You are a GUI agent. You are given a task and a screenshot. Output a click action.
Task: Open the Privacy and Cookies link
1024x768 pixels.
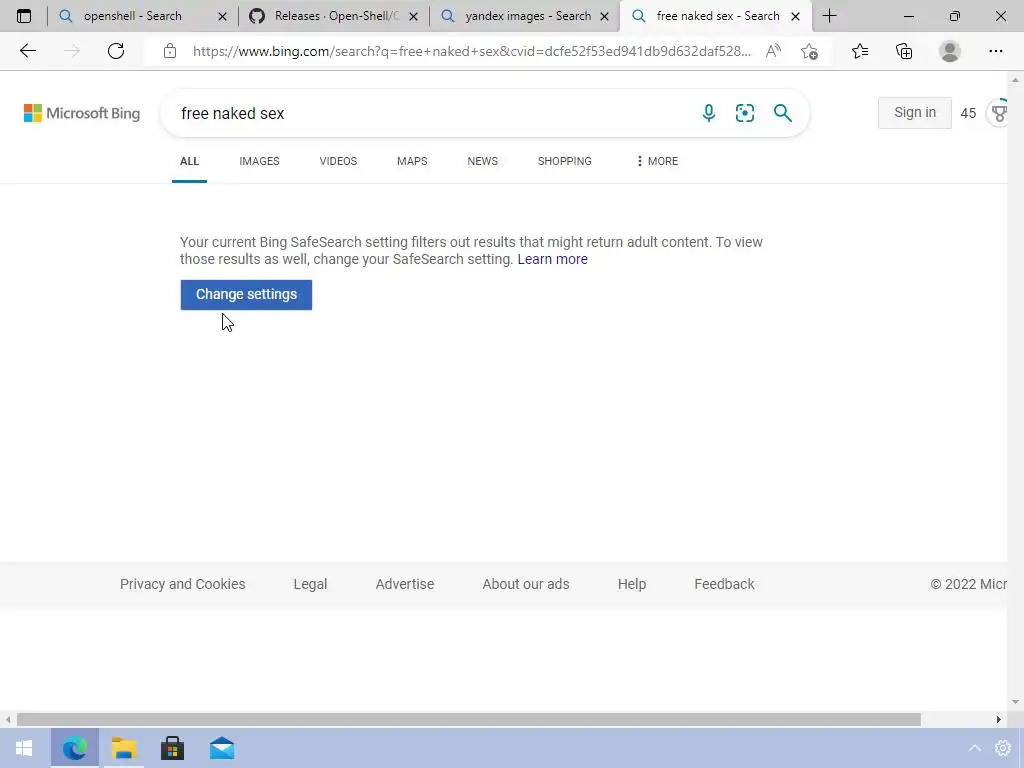[183, 584]
